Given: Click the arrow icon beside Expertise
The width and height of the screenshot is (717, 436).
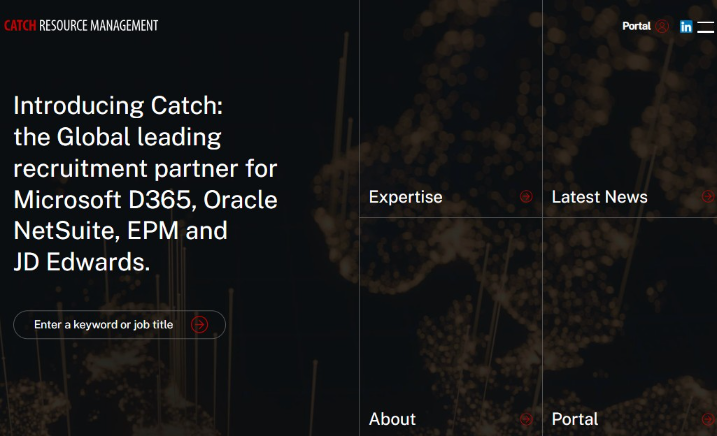Looking at the screenshot, I should pyautogui.click(x=526, y=197).
